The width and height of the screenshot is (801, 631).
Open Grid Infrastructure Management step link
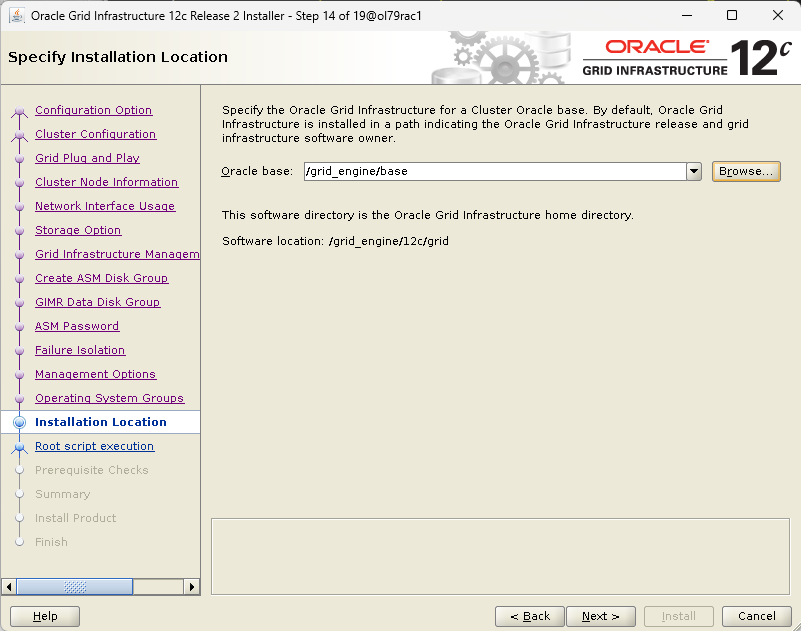point(117,254)
